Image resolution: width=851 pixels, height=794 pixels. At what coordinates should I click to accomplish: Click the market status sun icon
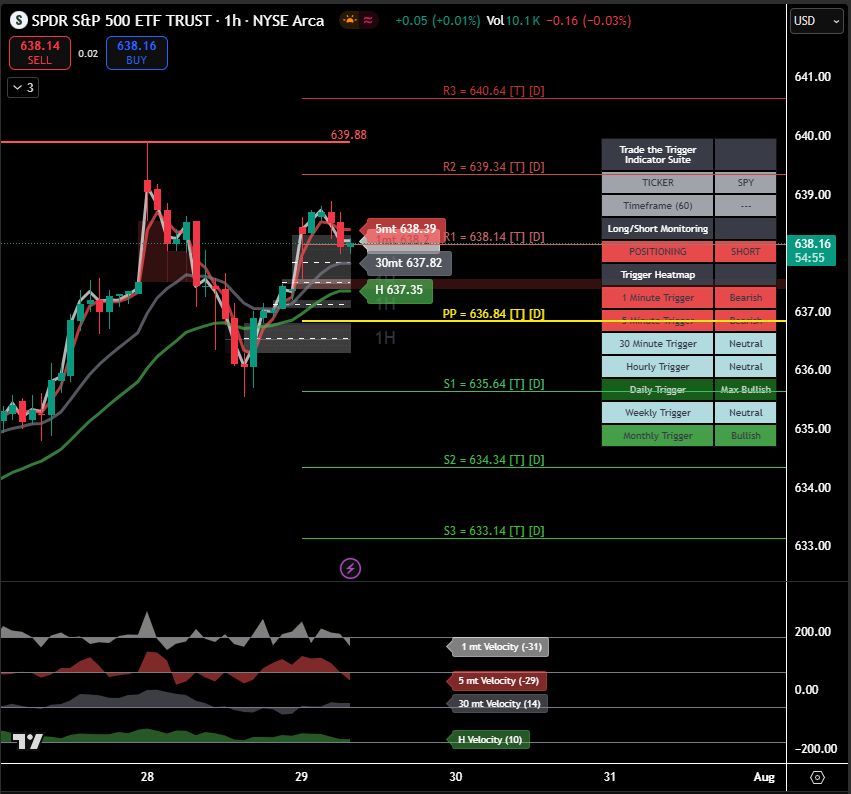(350, 21)
